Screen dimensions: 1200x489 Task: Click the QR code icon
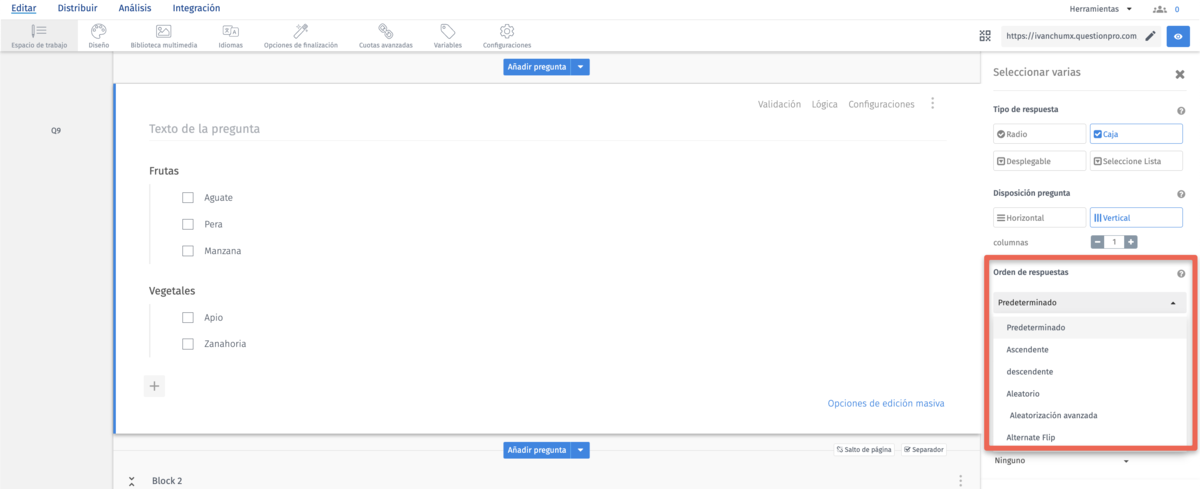[x=985, y=36]
